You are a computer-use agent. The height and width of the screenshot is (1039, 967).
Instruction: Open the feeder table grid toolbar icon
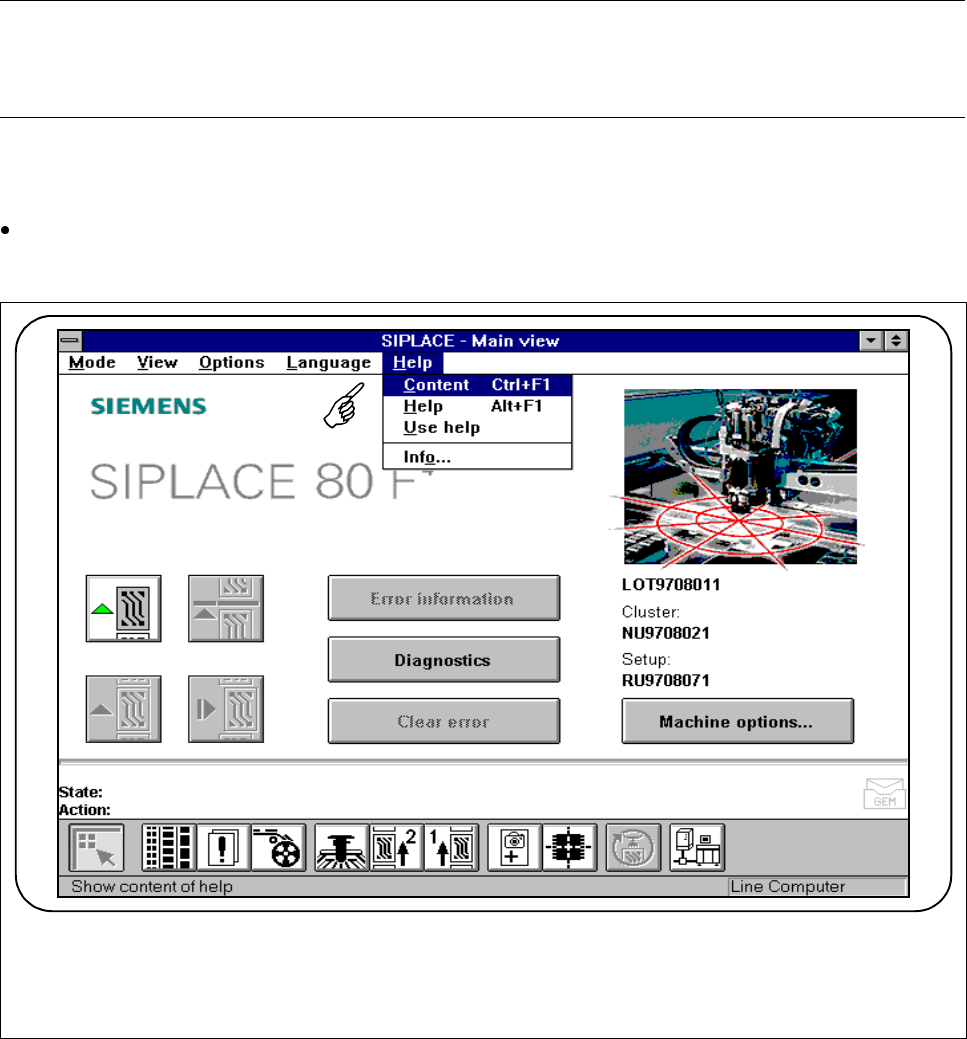(x=169, y=848)
